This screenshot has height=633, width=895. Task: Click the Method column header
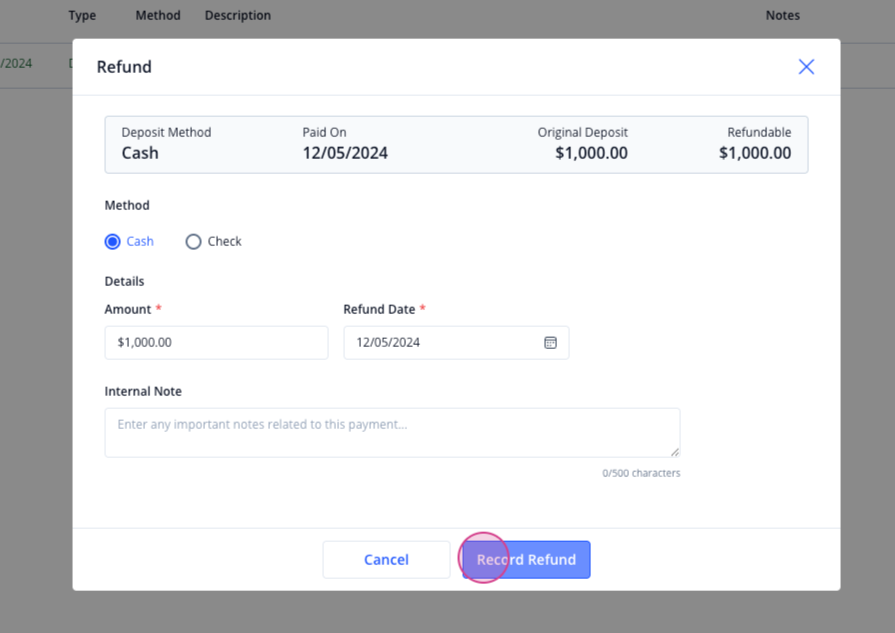click(x=158, y=15)
